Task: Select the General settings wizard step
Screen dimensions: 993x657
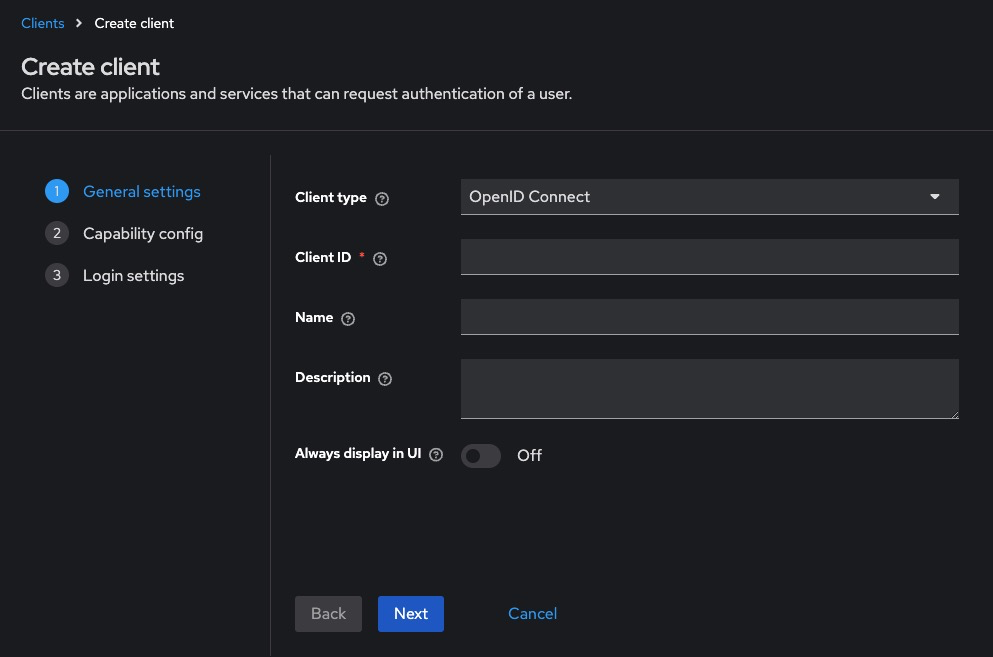Action: (141, 192)
